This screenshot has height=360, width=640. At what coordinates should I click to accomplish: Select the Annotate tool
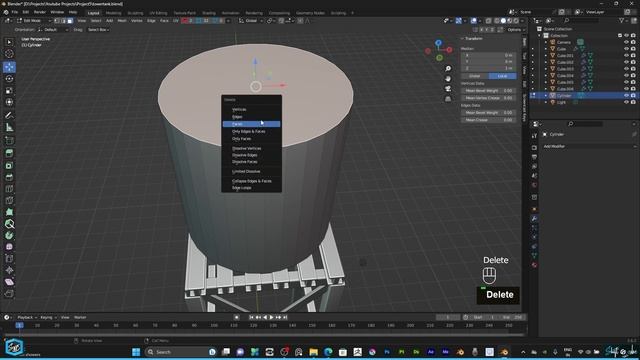[9, 116]
